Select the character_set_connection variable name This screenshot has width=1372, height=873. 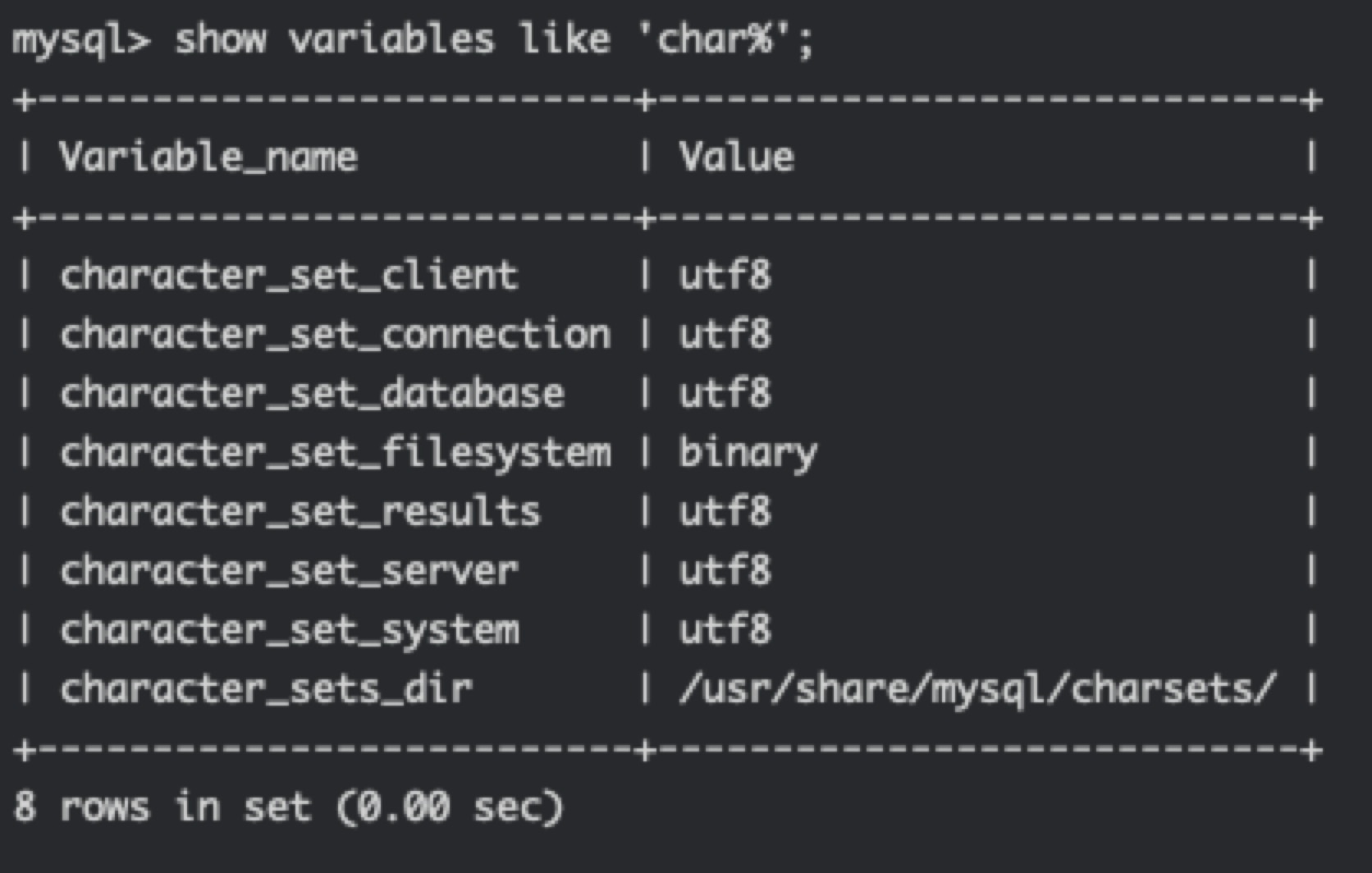click(x=336, y=334)
